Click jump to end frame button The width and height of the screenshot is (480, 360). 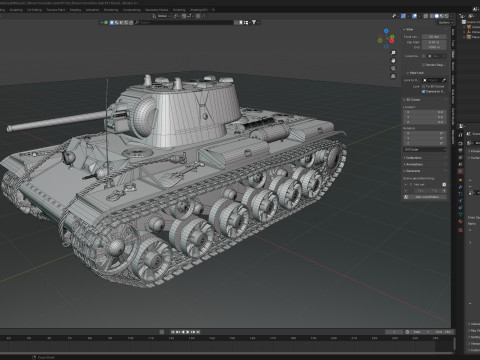[x=198, y=332]
